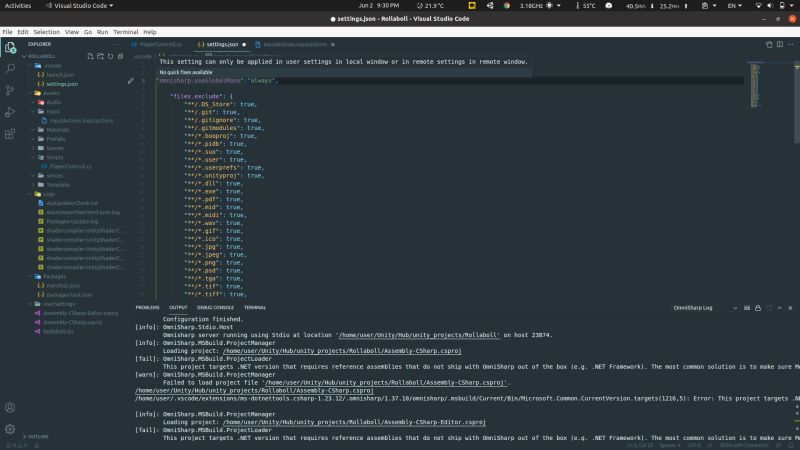The width and height of the screenshot is (800, 450).
Task: Maximize the panel with the chevron up icon
Action: [780, 308]
